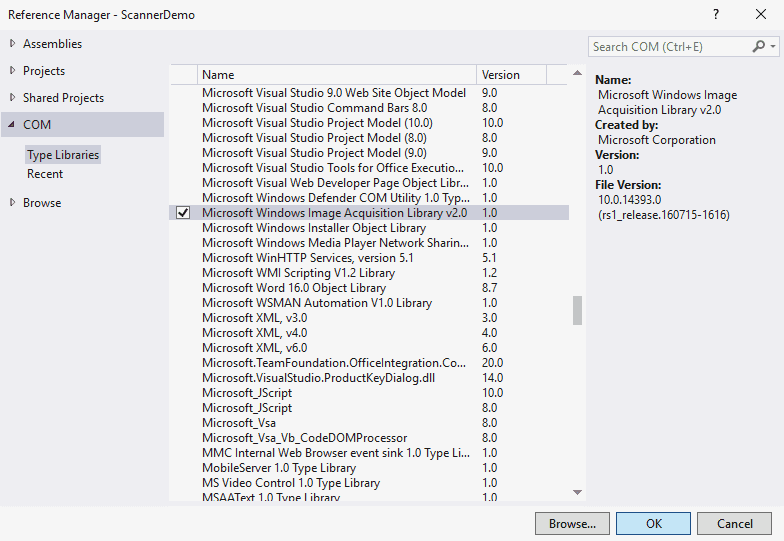Uncheck Microsoft Windows Image Acquisition Library checkbox
Image resolution: width=784 pixels, height=541 pixels.
tap(183, 212)
